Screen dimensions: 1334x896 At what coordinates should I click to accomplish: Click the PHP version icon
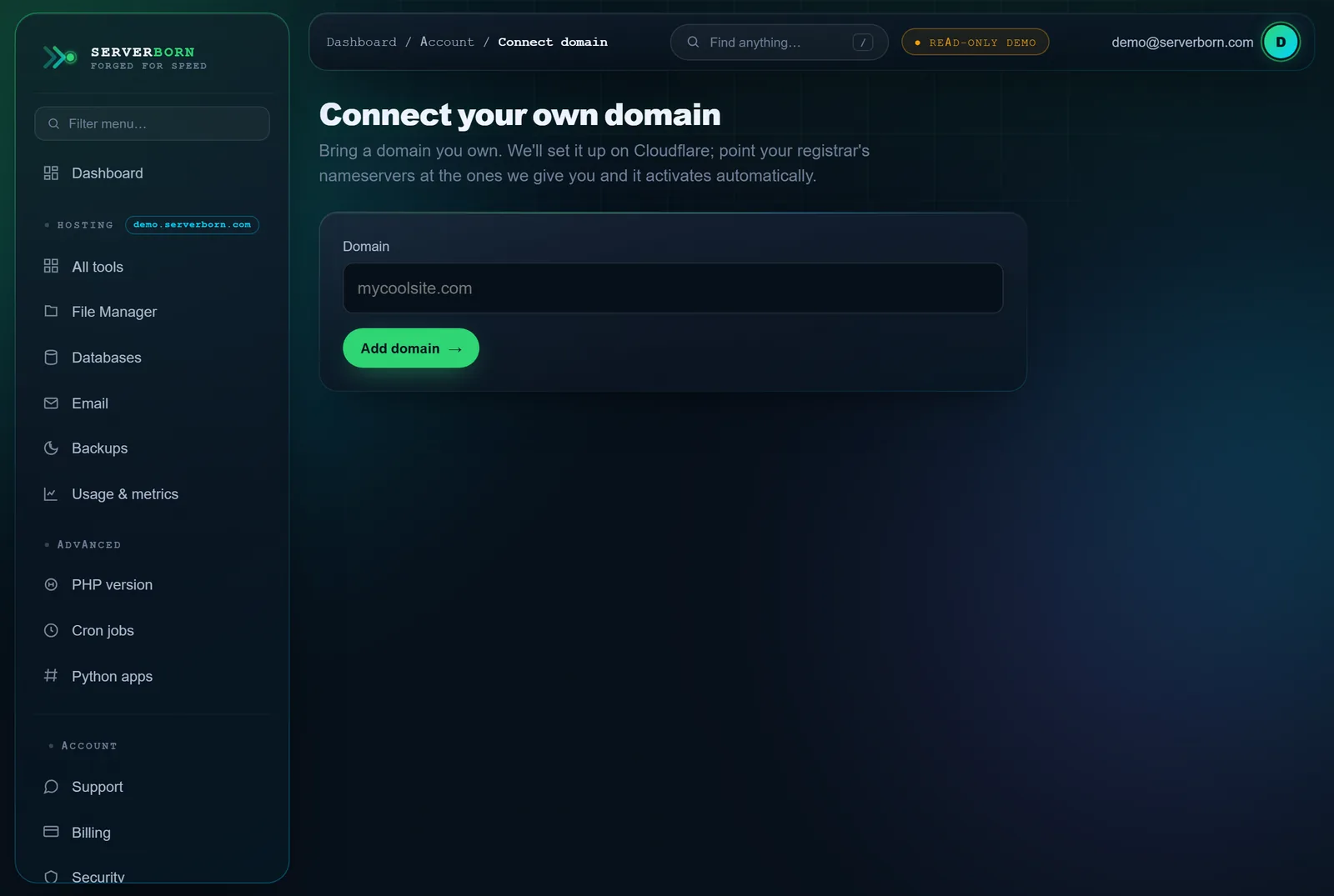tap(51, 584)
